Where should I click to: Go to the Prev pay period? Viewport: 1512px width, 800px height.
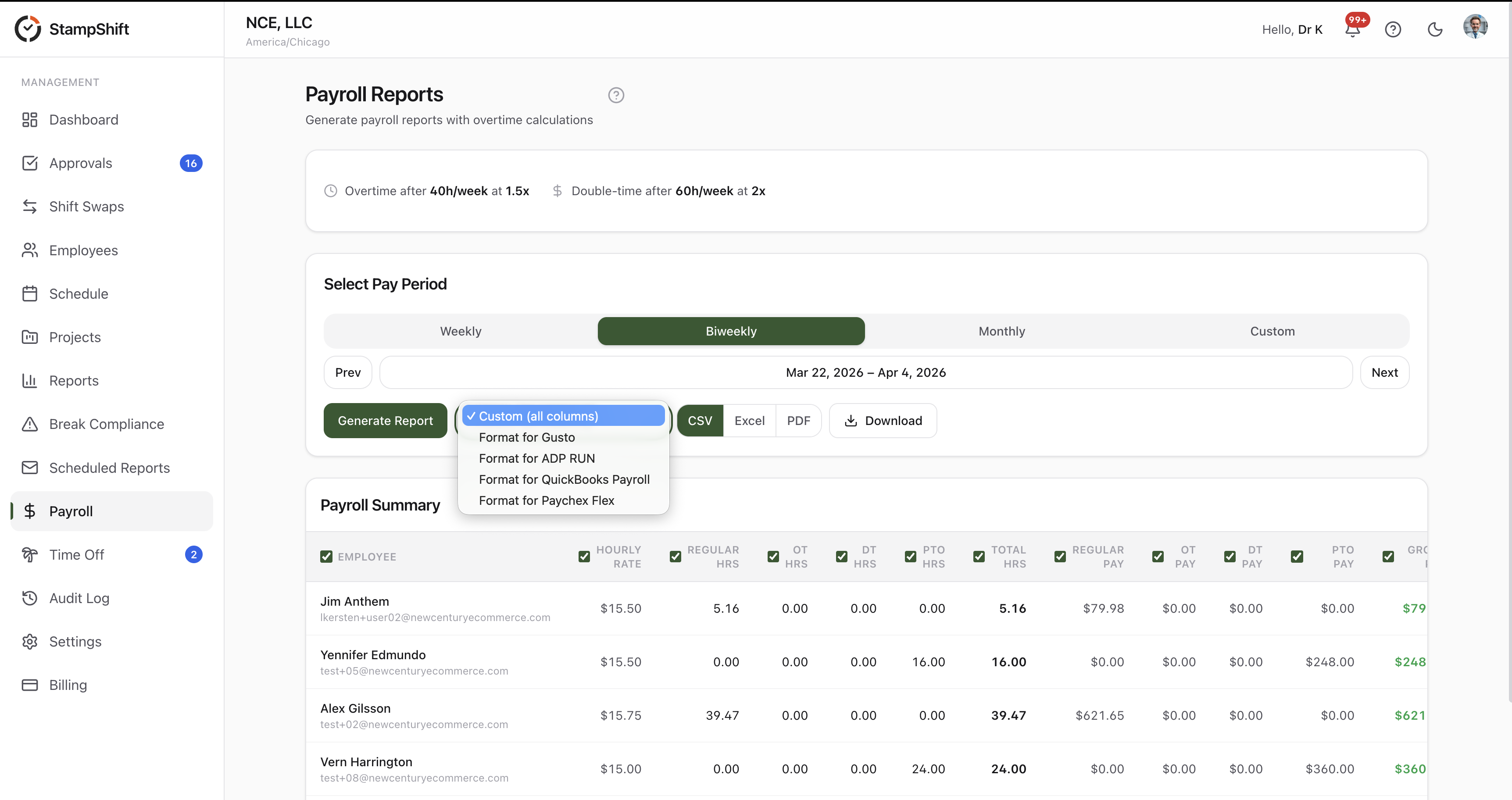(348, 373)
